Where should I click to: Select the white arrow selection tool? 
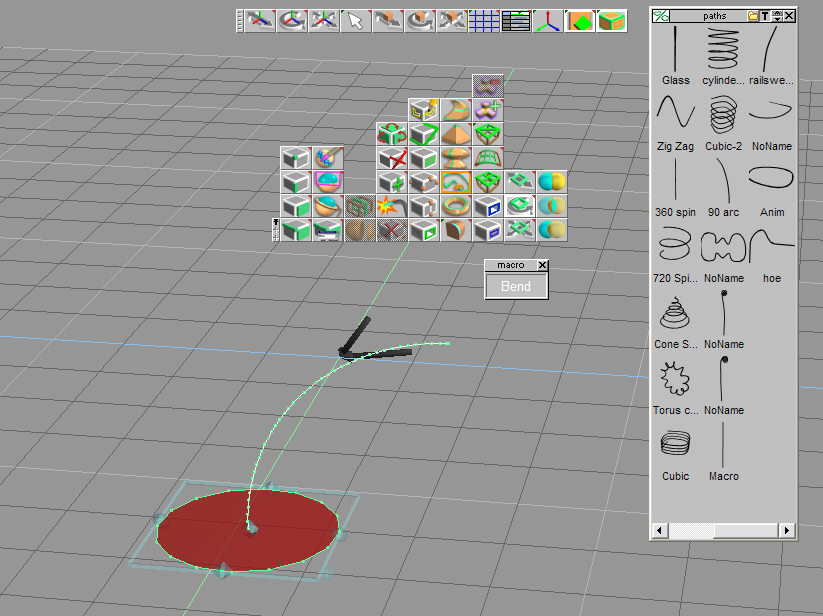tap(357, 20)
